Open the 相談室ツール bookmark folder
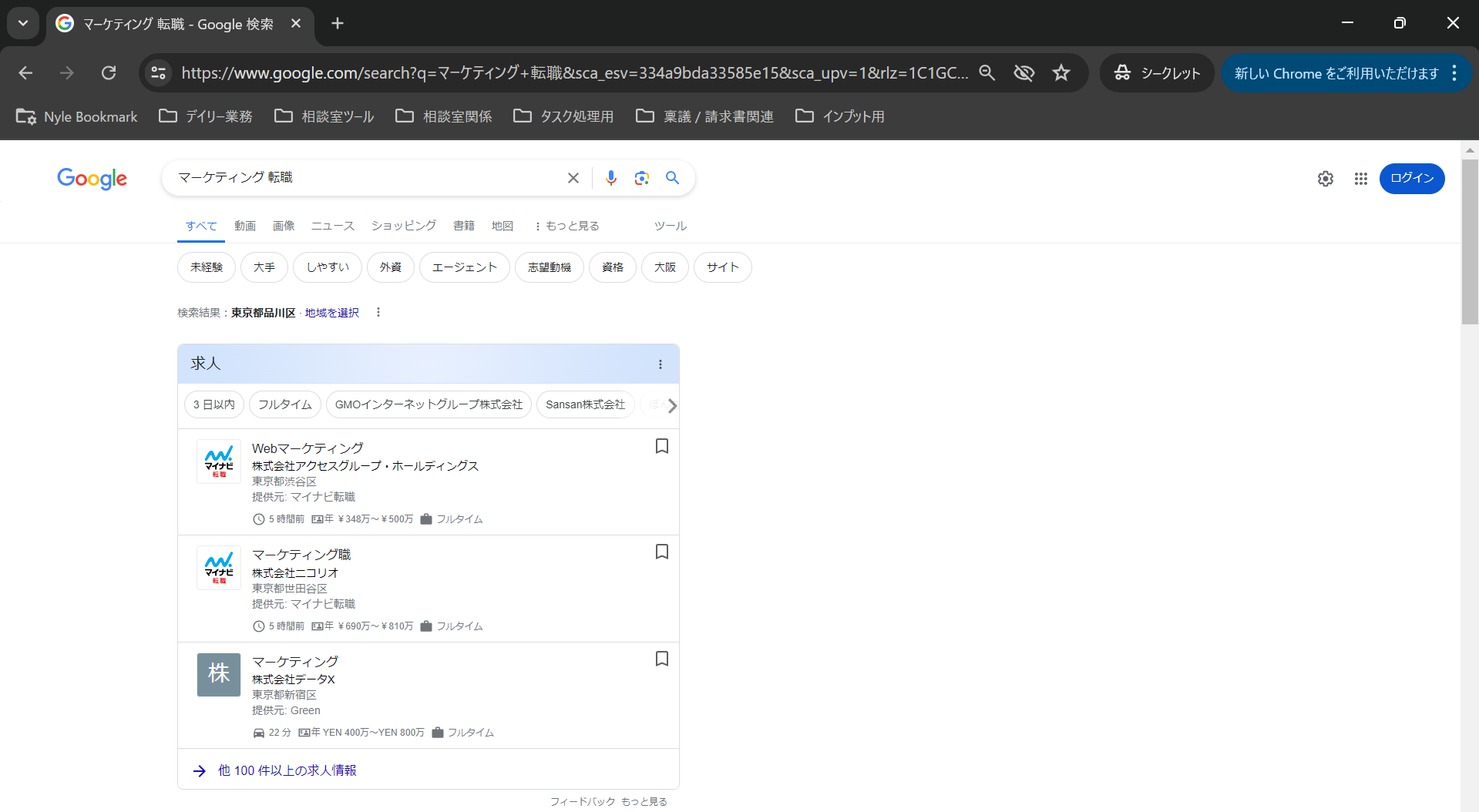The width and height of the screenshot is (1479, 812). [x=324, y=116]
